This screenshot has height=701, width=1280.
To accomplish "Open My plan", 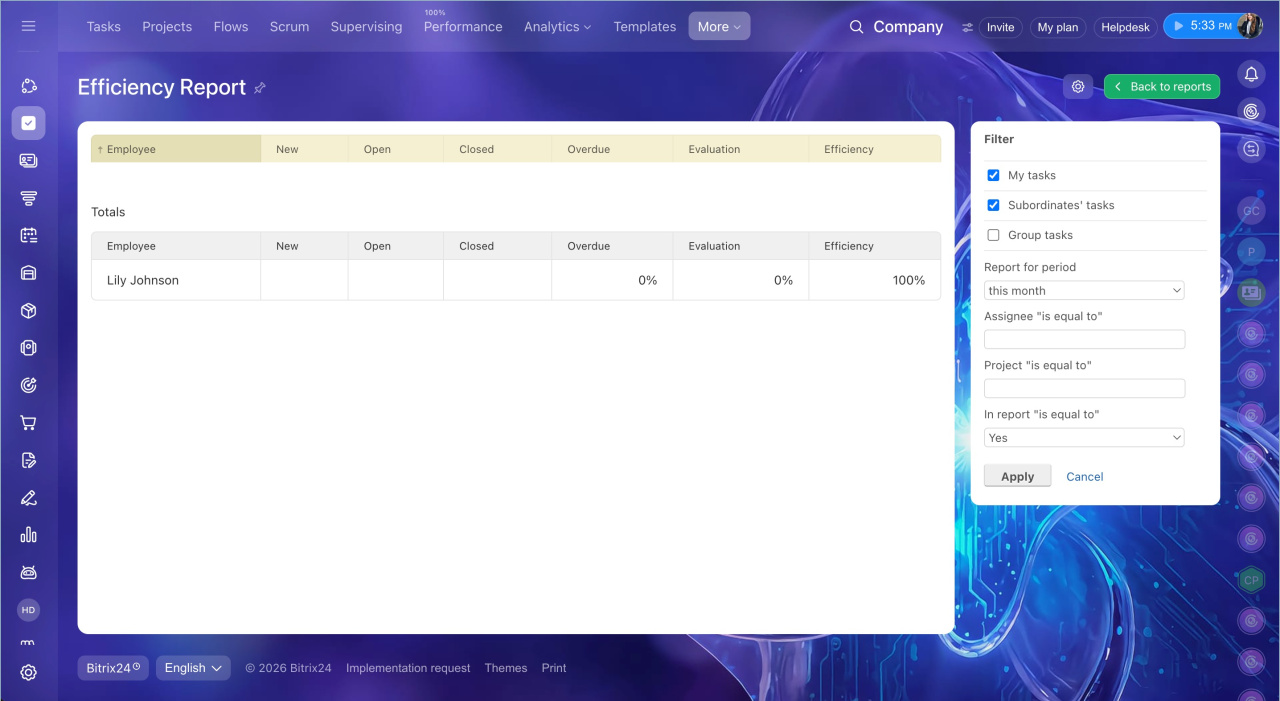I will 1058,28.
